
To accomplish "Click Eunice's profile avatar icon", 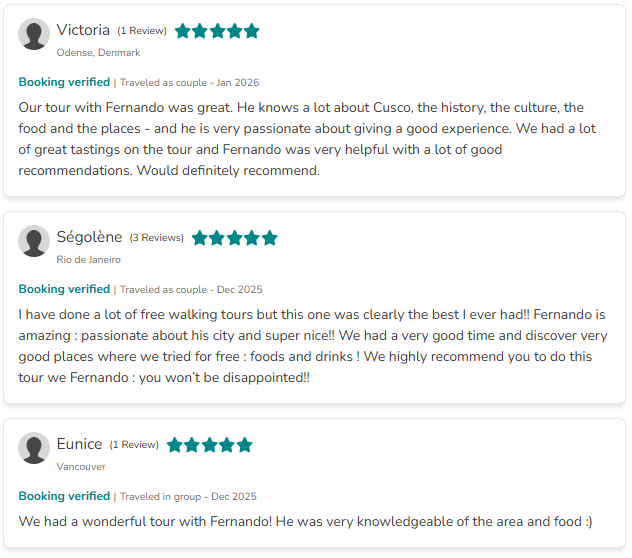I will pos(34,449).
